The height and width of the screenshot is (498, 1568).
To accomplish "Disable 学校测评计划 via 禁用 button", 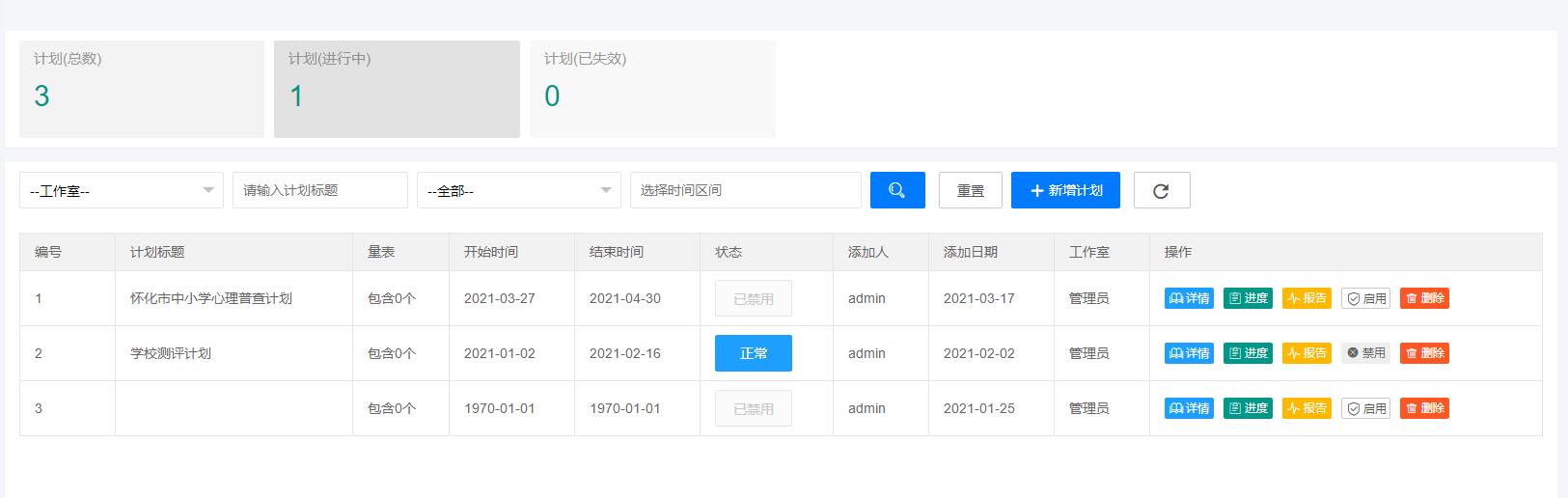I will click(1365, 353).
